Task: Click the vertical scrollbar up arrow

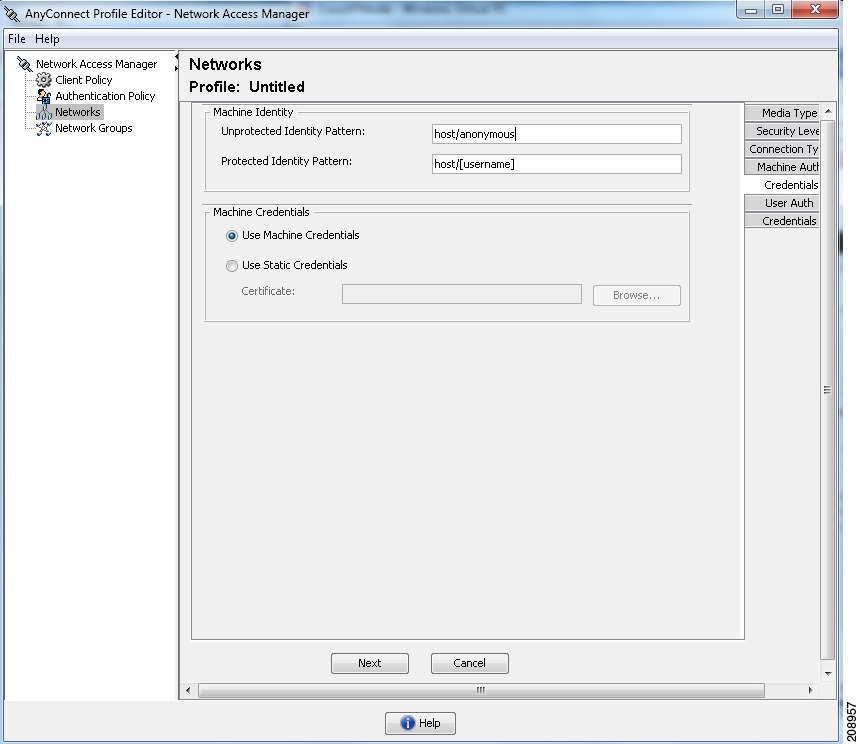Action: click(828, 111)
